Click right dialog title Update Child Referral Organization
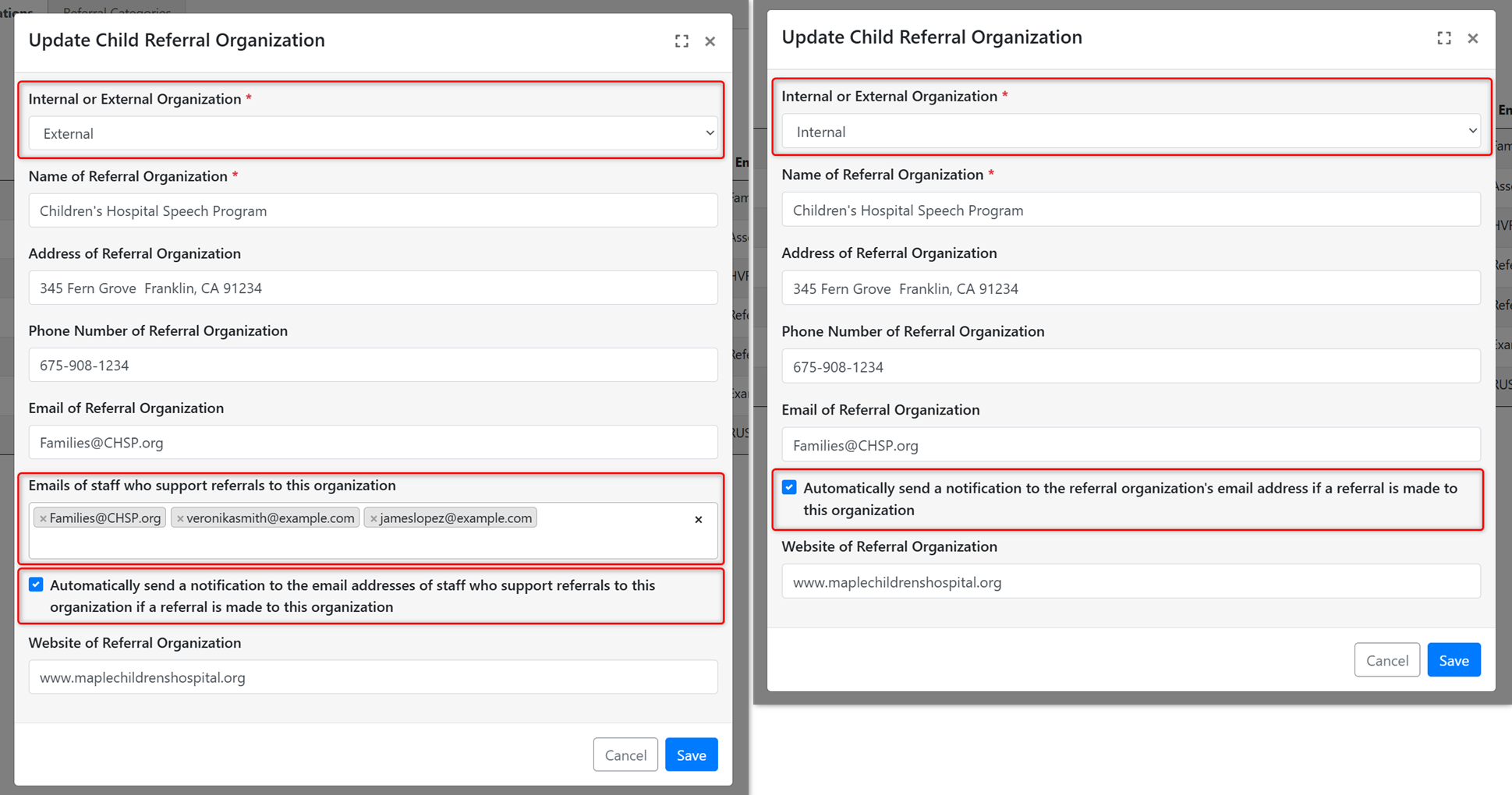 pyautogui.click(x=932, y=37)
